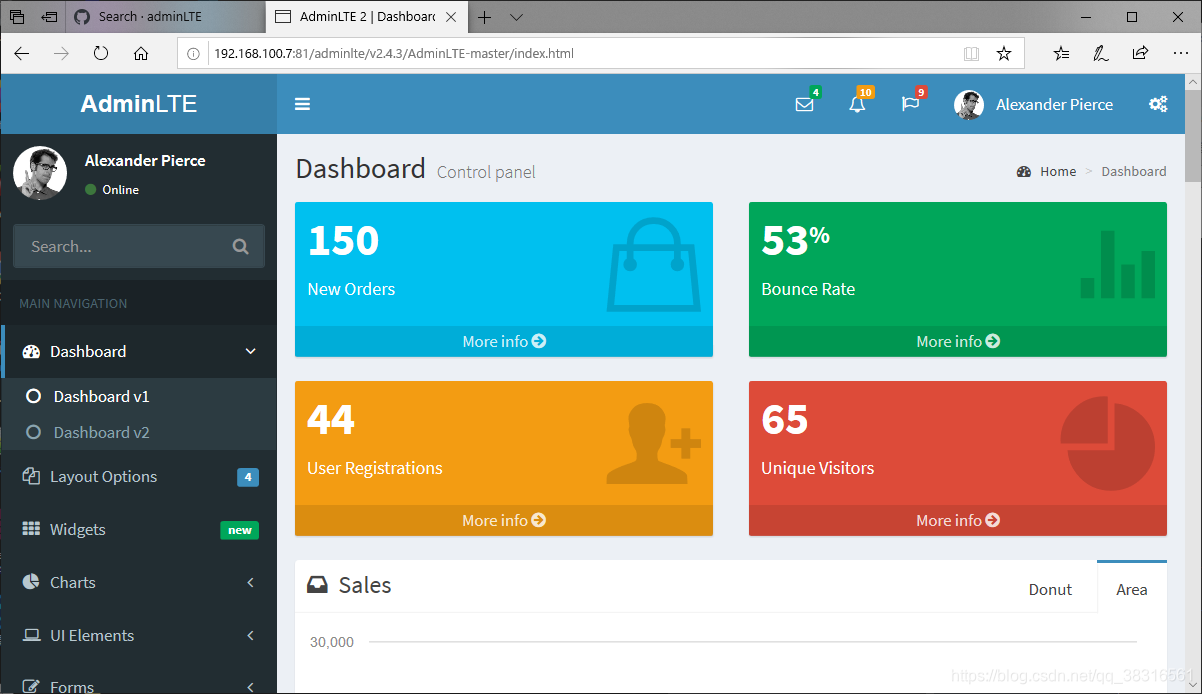Click Alexander Pierce sidebar avatar

tap(40, 173)
